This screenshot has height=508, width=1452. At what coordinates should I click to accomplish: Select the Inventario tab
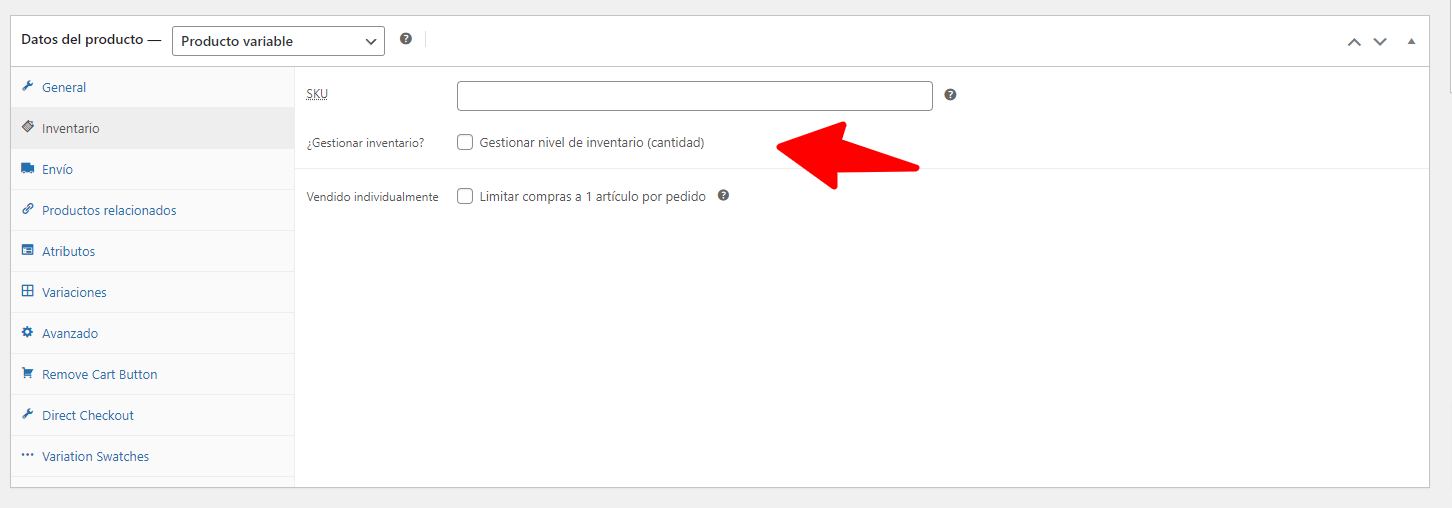click(x=152, y=128)
